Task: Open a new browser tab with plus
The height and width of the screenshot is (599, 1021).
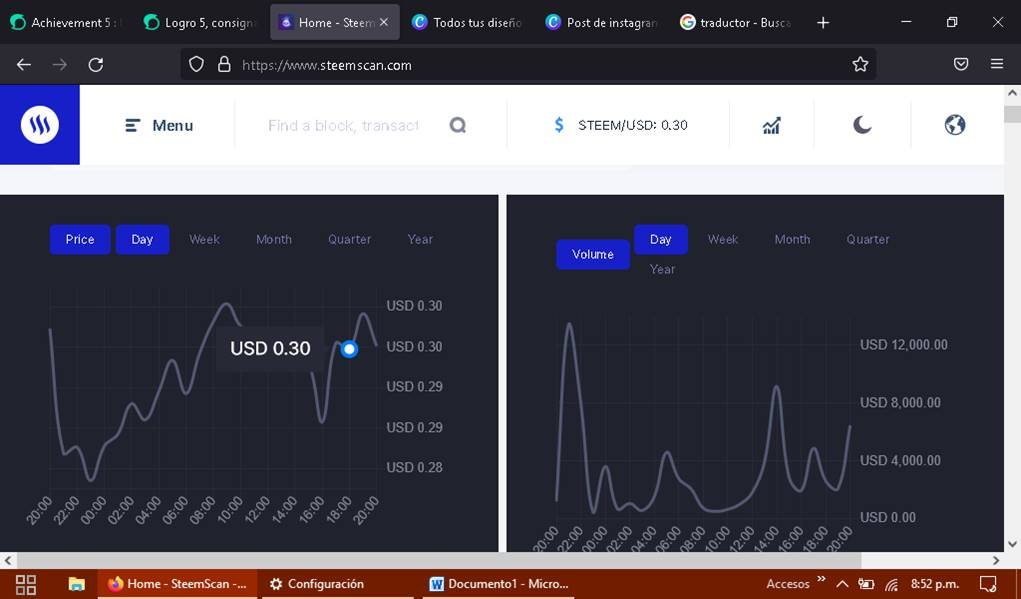Action: click(823, 23)
